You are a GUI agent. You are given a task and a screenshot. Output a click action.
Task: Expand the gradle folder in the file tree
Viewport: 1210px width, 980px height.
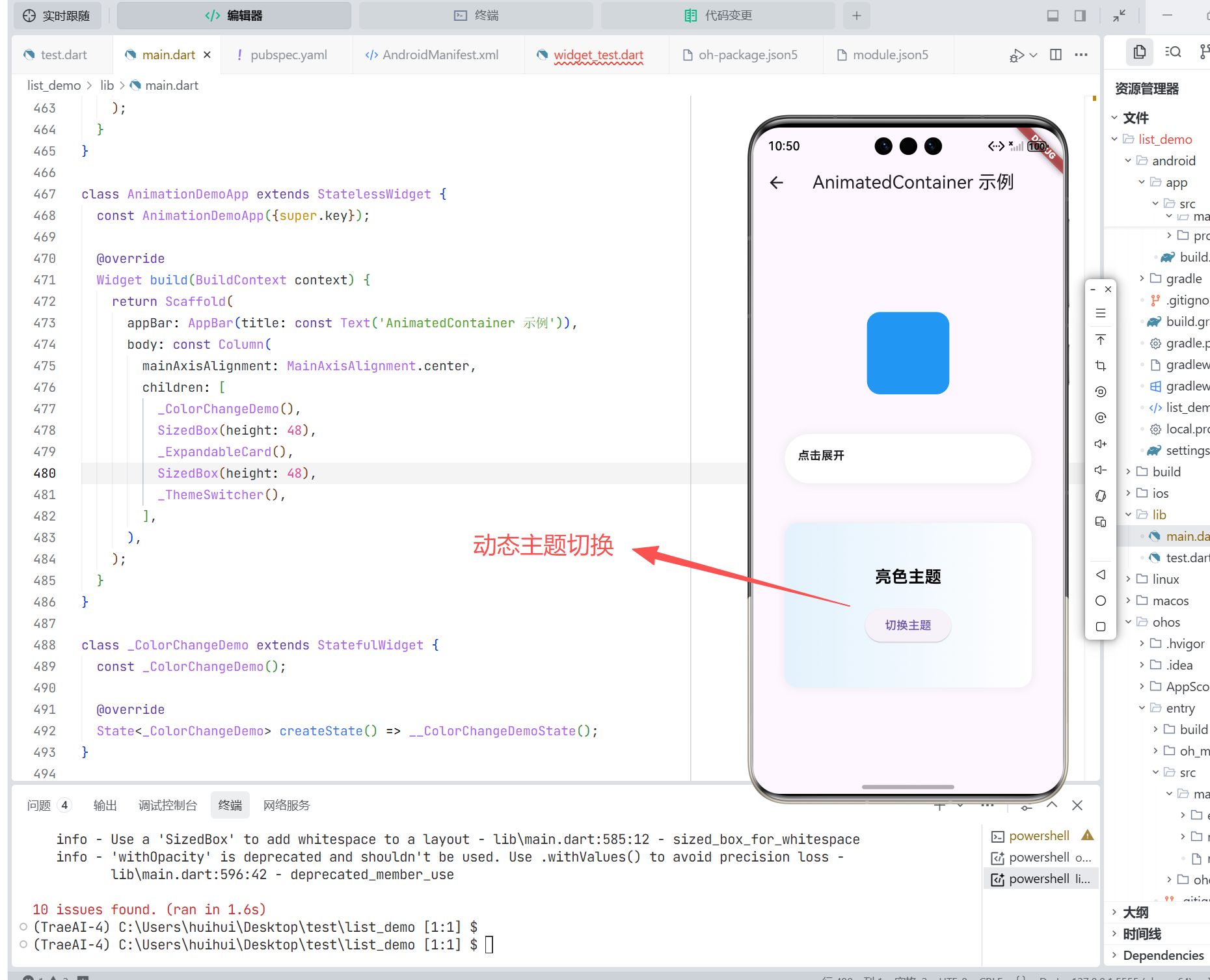click(x=1142, y=279)
